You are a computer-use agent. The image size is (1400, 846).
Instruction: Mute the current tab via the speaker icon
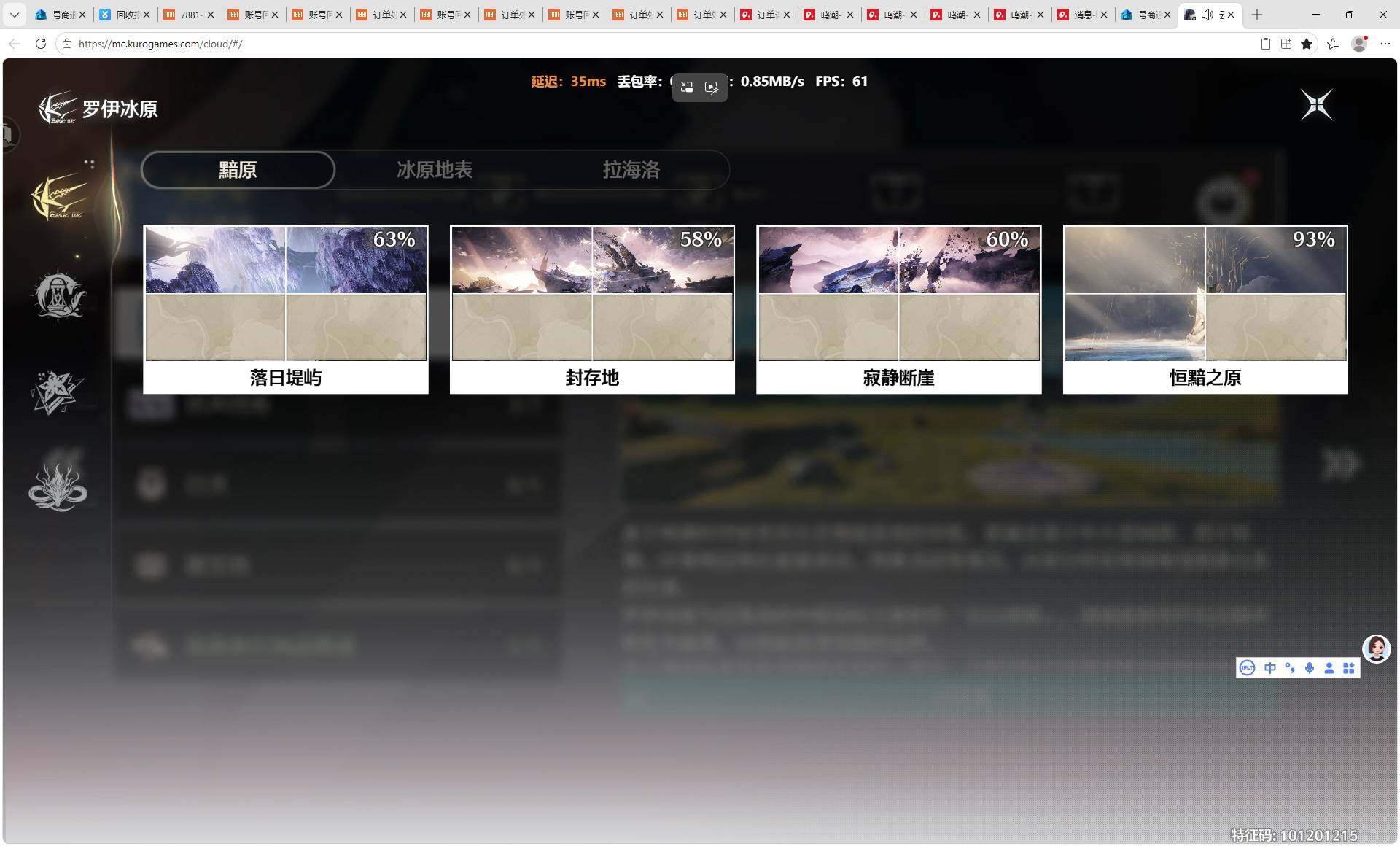point(1207,15)
